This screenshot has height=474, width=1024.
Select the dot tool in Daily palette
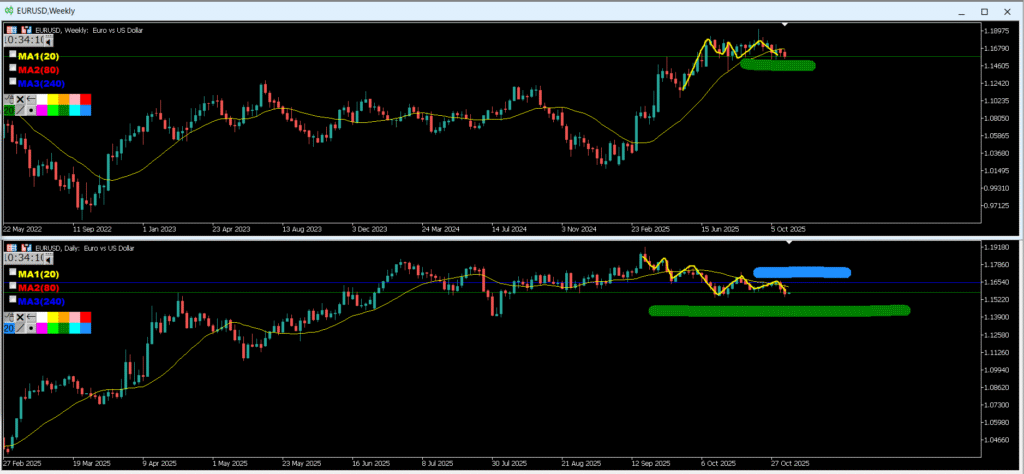(31, 327)
